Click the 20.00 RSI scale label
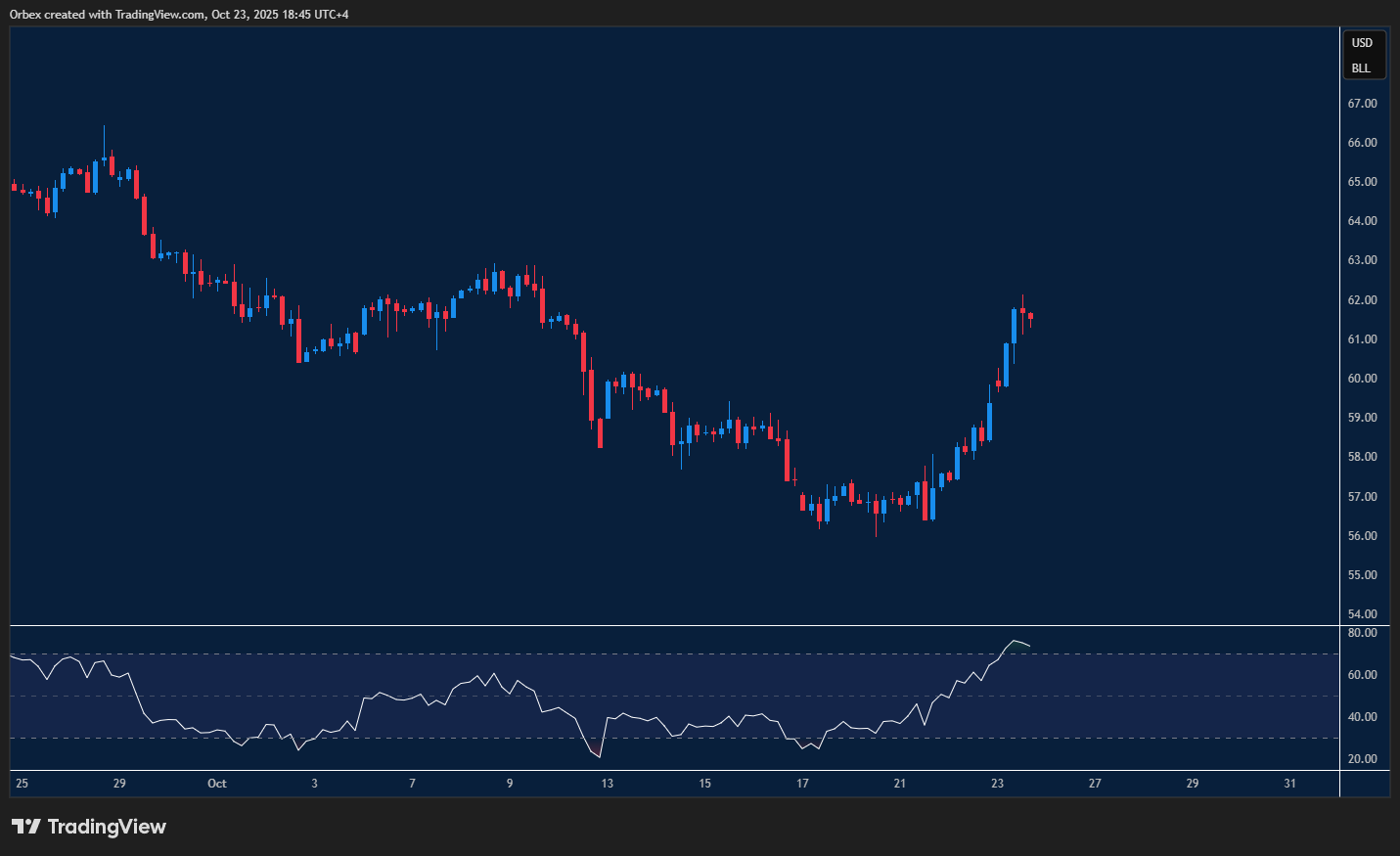Image resolution: width=1400 pixels, height=856 pixels. click(x=1362, y=759)
